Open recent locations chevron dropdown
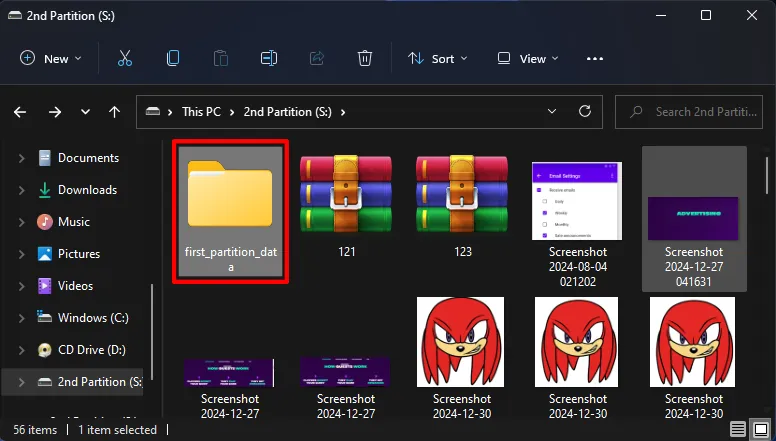 (x=86, y=112)
